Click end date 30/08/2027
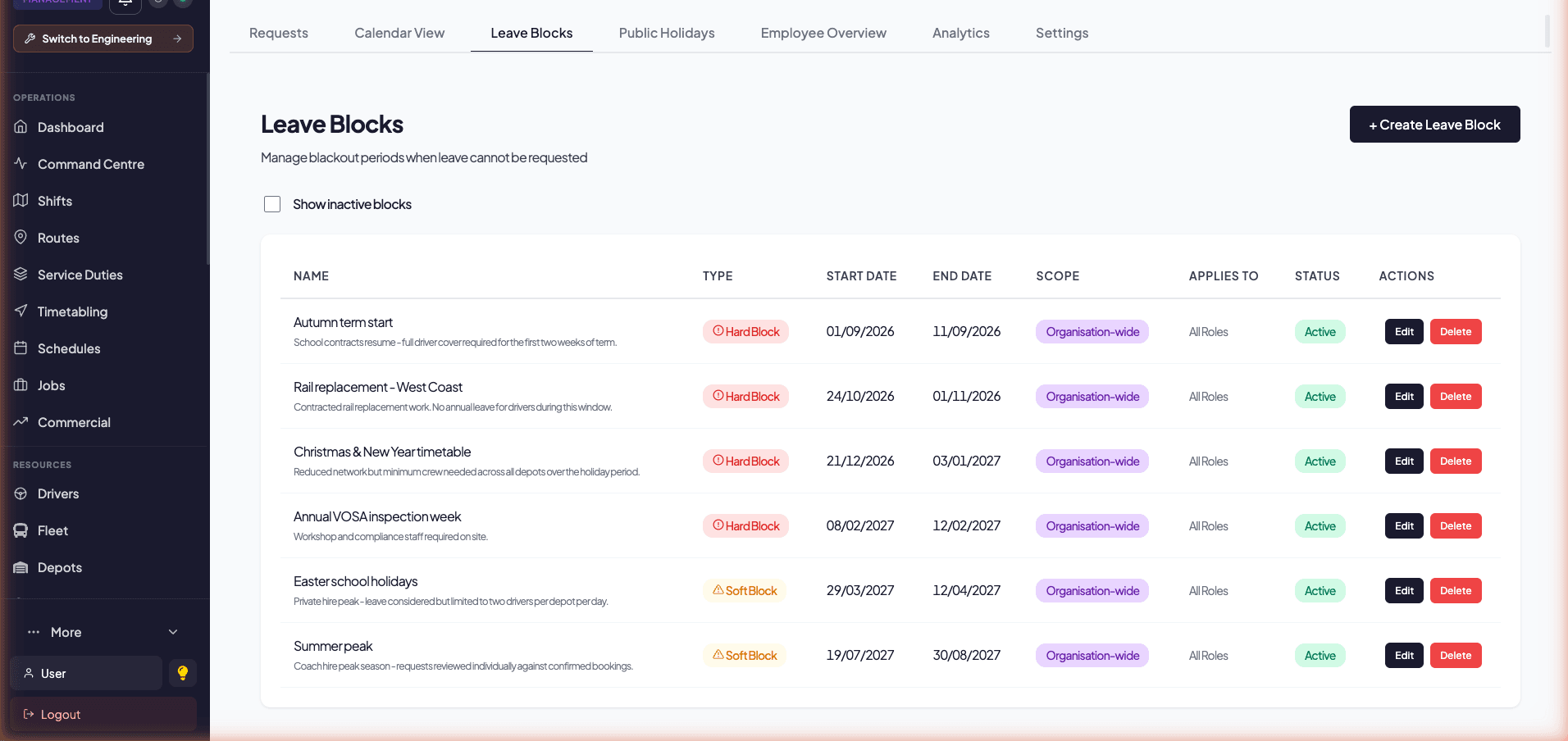This screenshot has height=741, width=1568. coord(967,656)
